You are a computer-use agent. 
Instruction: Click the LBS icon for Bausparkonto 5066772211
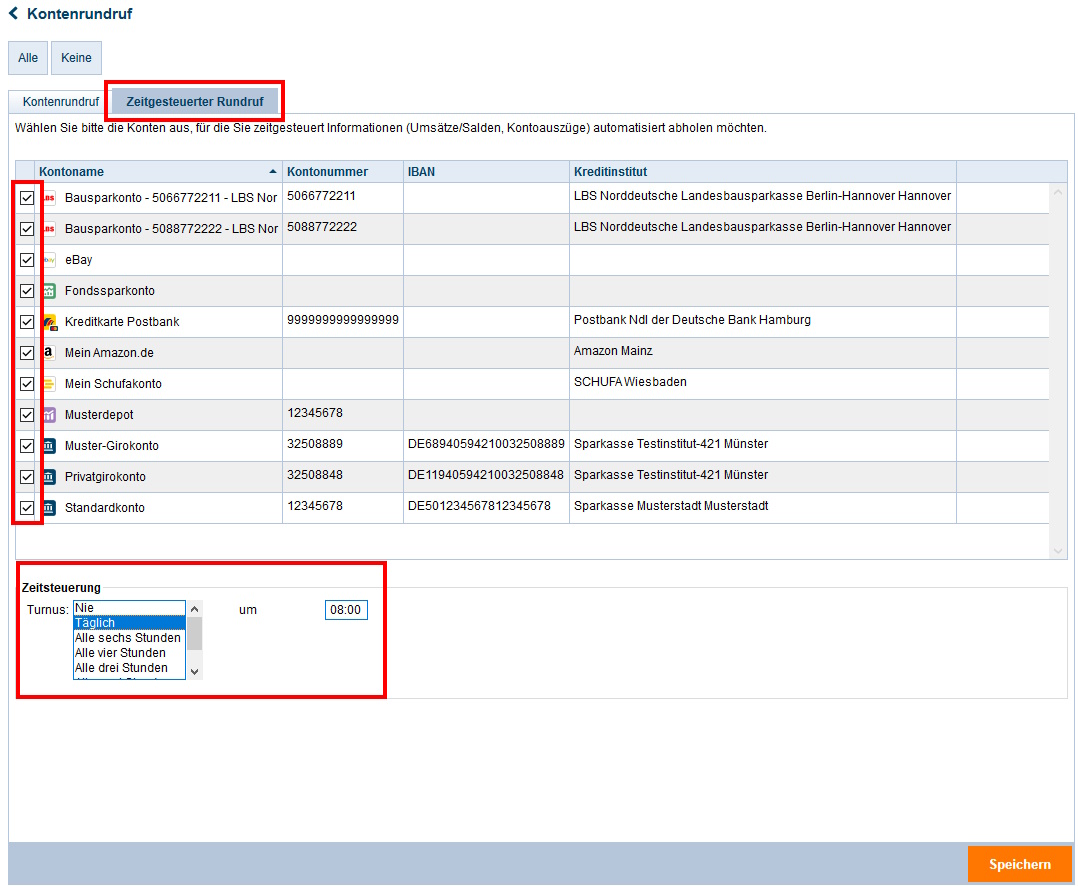point(49,198)
